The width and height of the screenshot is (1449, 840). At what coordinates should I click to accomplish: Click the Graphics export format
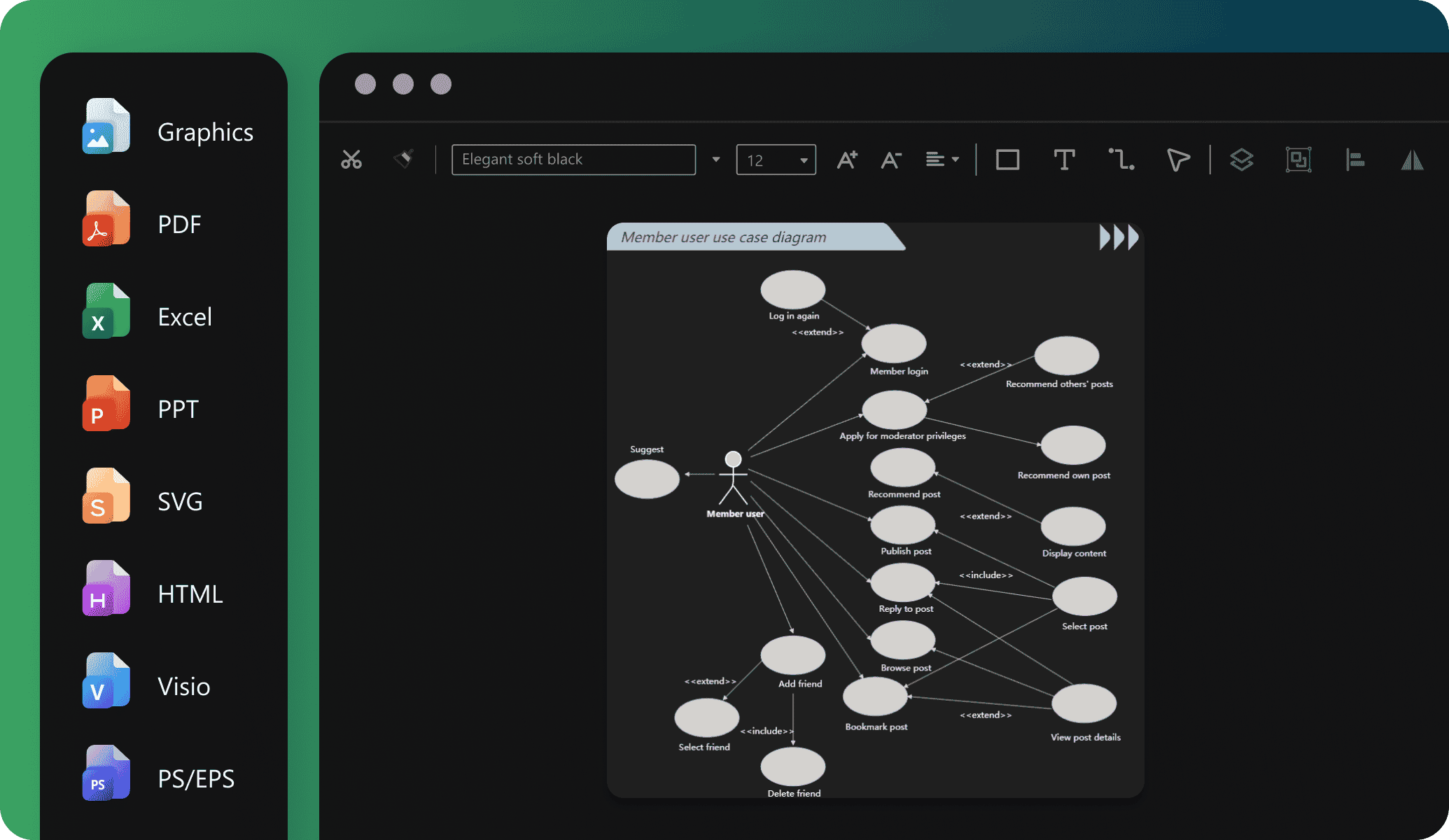(166, 130)
